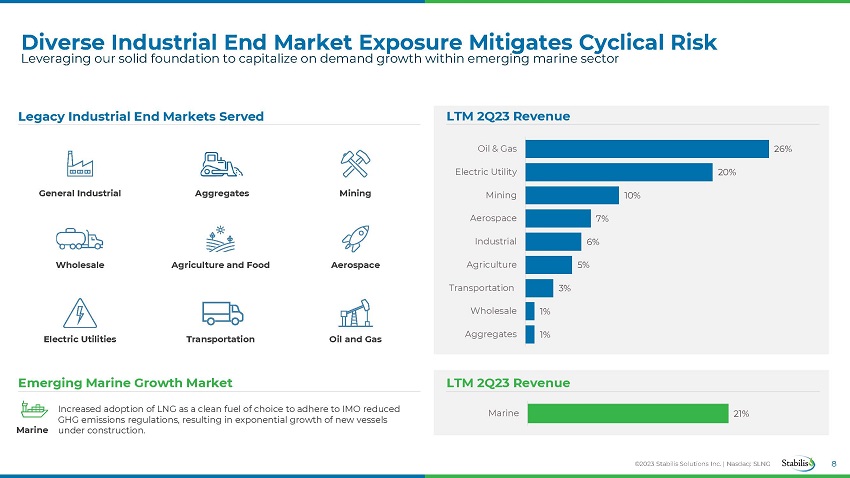The height and width of the screenshot is (478, 850).
Task: Click the General Industrial factory icon
Action: (x=79, y=164)
